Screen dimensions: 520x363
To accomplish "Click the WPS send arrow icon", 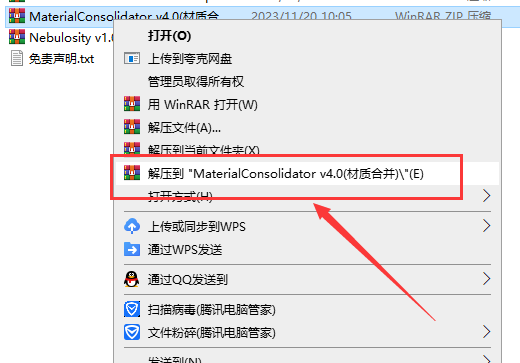I will pyautogui.click(x=132, y=249).
